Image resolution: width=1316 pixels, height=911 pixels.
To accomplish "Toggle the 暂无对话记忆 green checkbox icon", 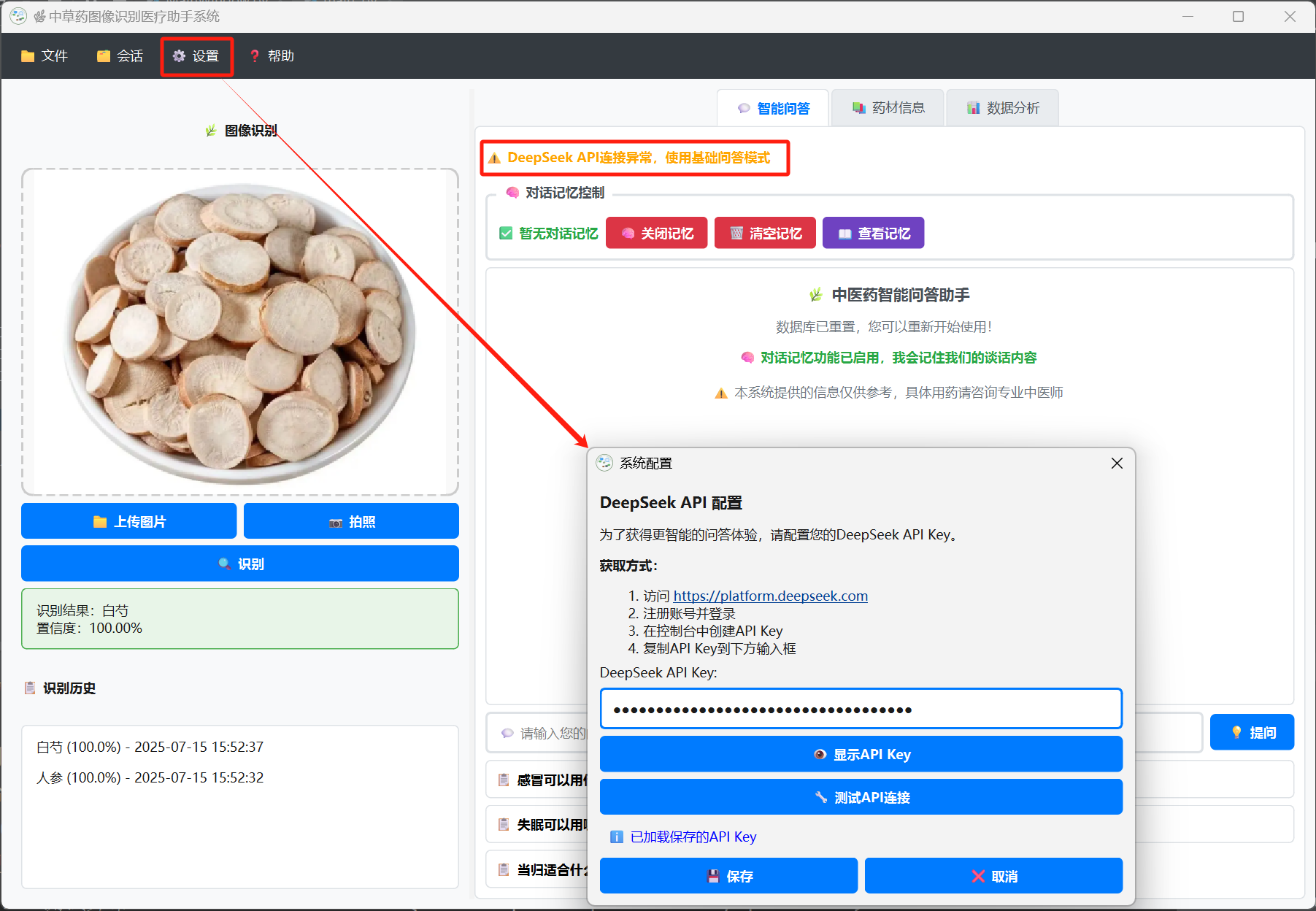I will coord(506,233).
